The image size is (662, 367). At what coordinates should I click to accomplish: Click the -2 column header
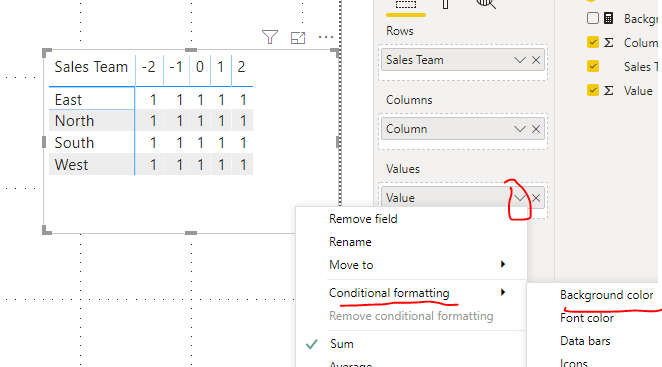(x=149, y=67)
